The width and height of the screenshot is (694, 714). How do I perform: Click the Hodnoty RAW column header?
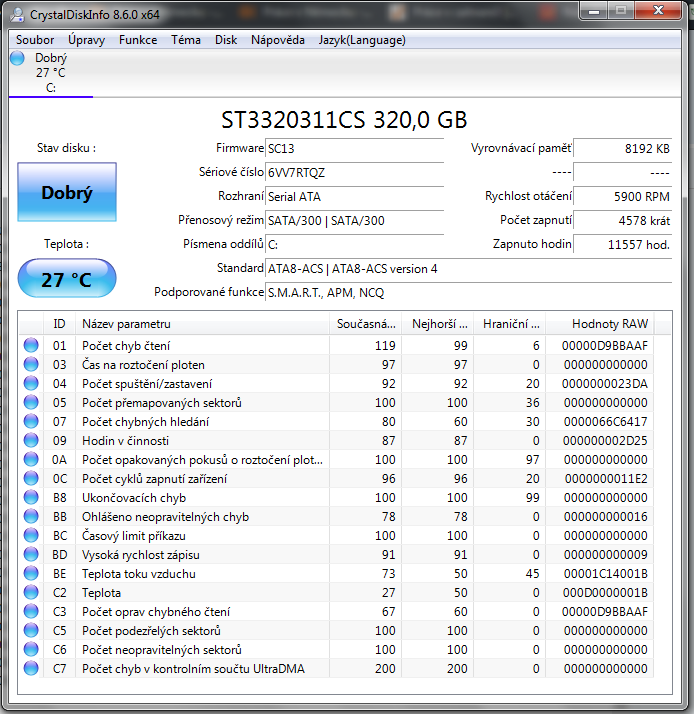(610, 324)
